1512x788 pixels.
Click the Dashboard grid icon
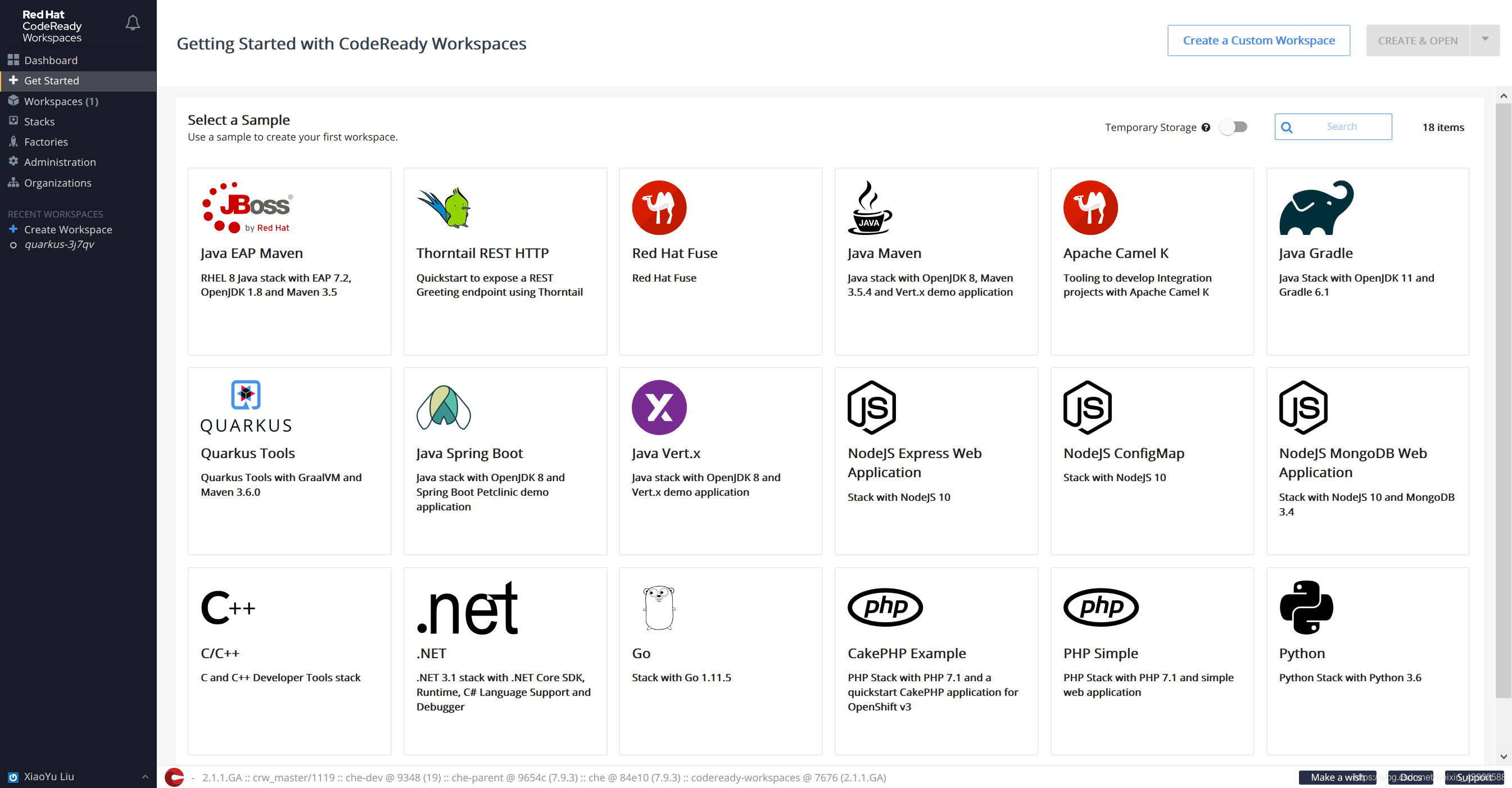[13, 60]
